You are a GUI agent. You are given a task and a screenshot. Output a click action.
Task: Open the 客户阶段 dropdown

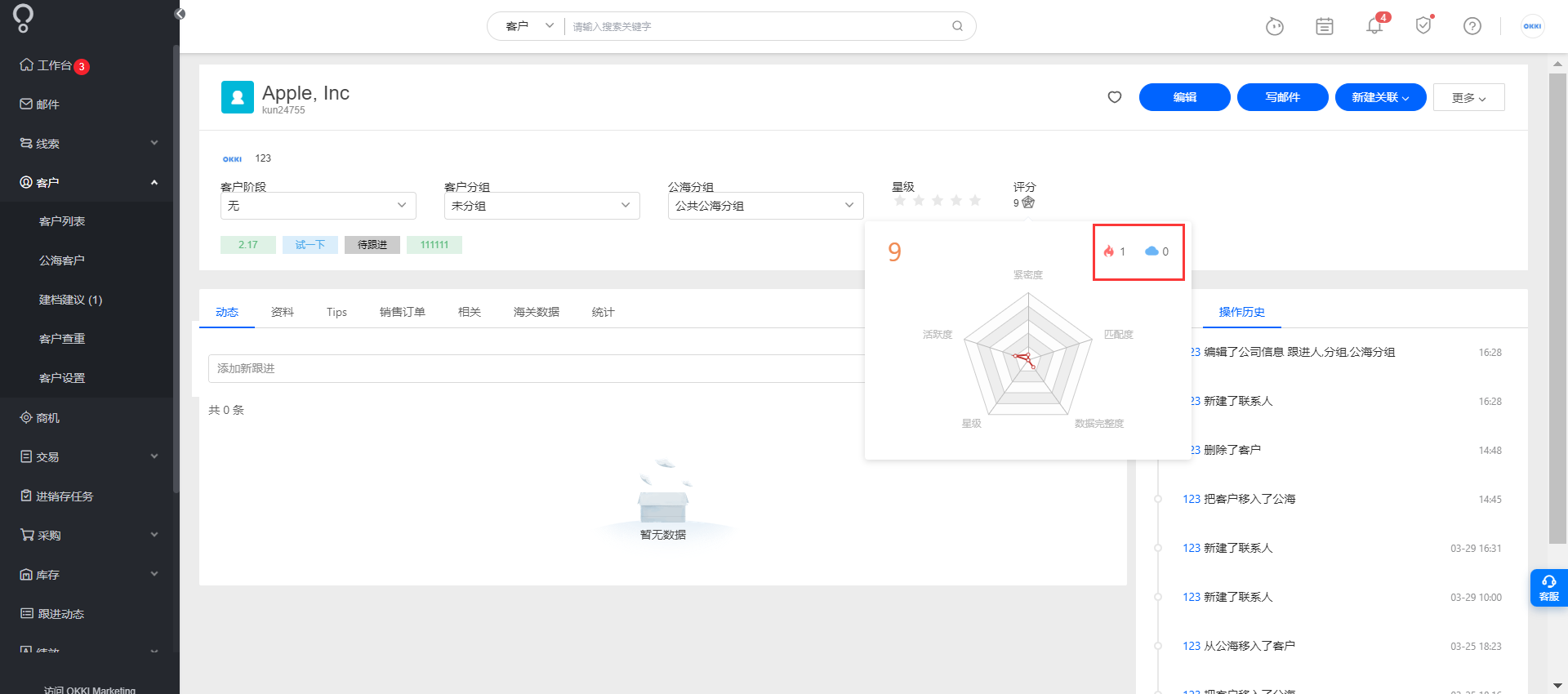point(318,206)
